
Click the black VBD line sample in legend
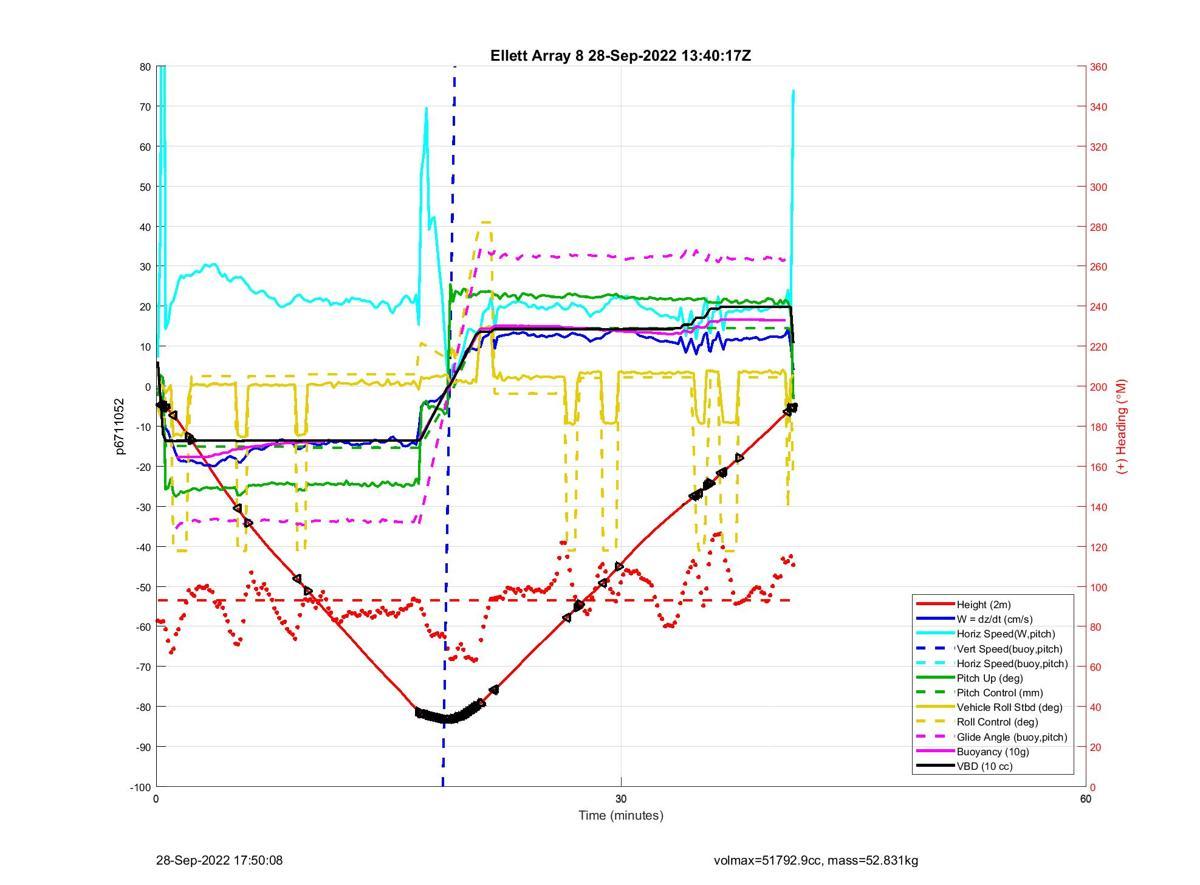point(934,766)
